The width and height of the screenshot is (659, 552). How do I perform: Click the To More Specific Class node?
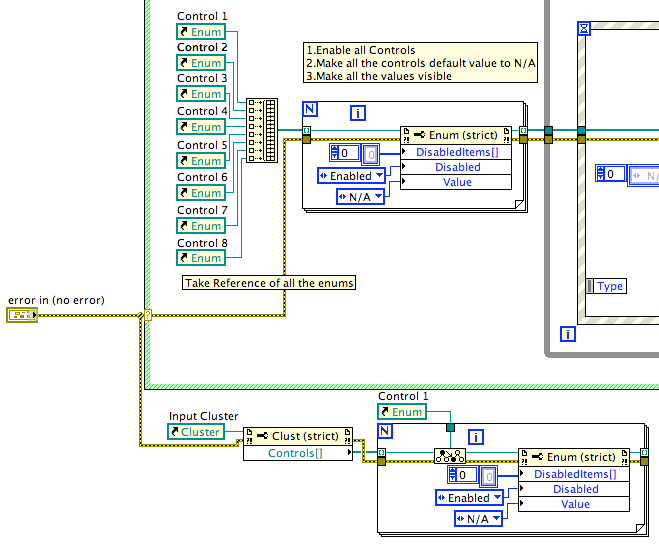point(450,456)
